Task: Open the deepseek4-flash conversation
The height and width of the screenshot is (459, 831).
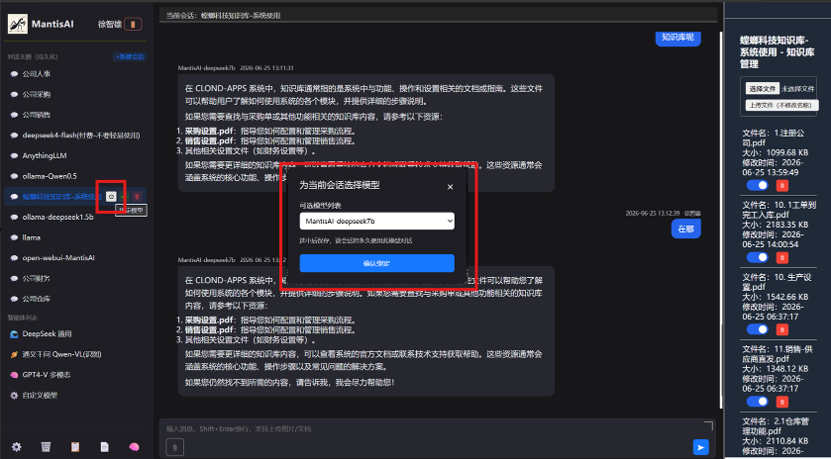Action: tap(76, 135)
